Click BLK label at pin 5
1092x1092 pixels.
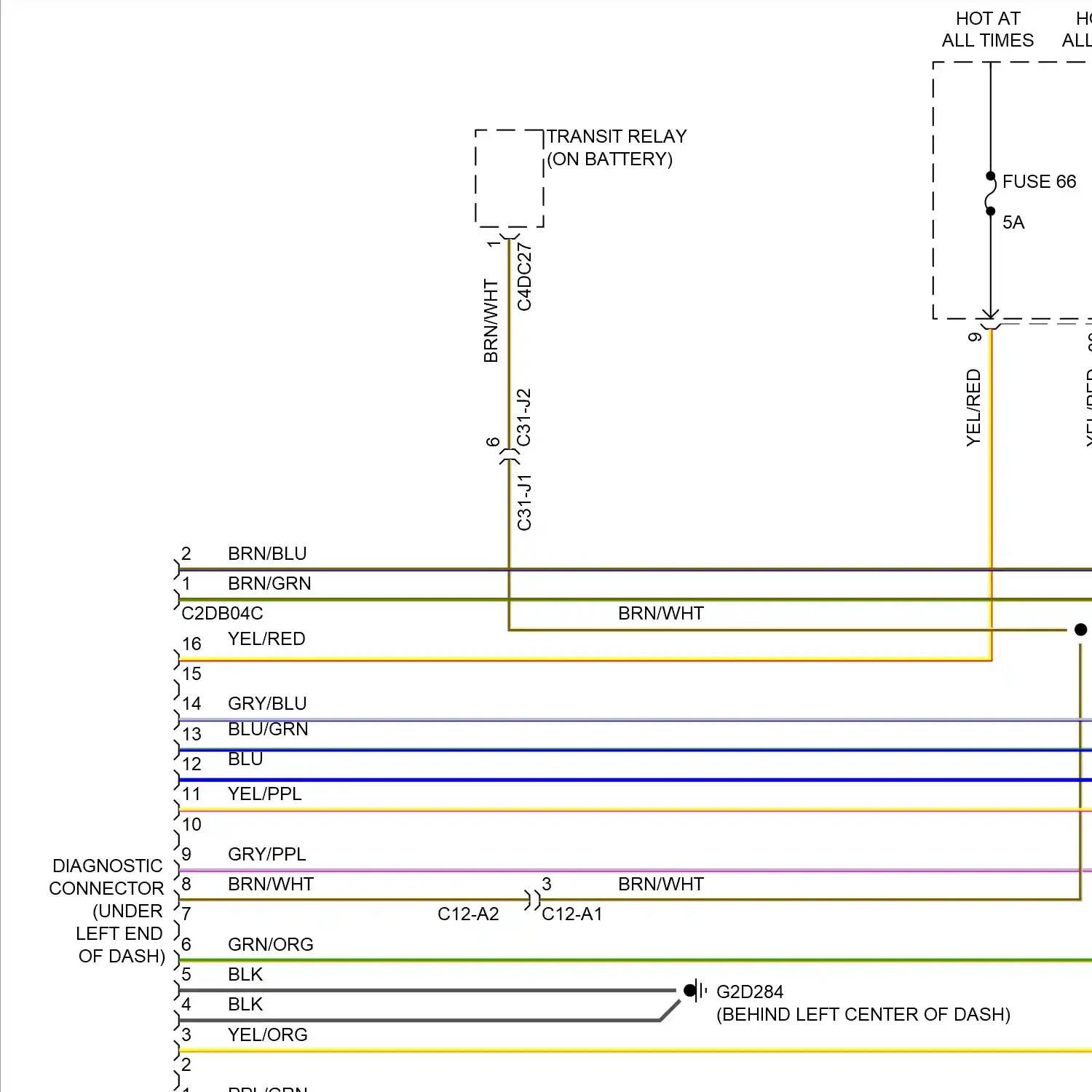coord(245,975)
